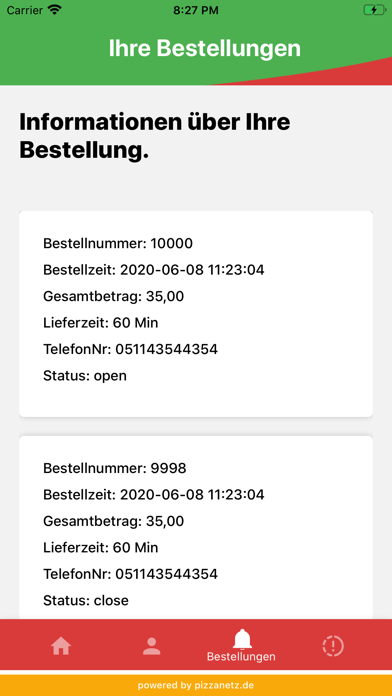Viewport: 392px width, 696px height.
Task: Open the powered by pizzanetz.de link
Action: coord(196,685)
